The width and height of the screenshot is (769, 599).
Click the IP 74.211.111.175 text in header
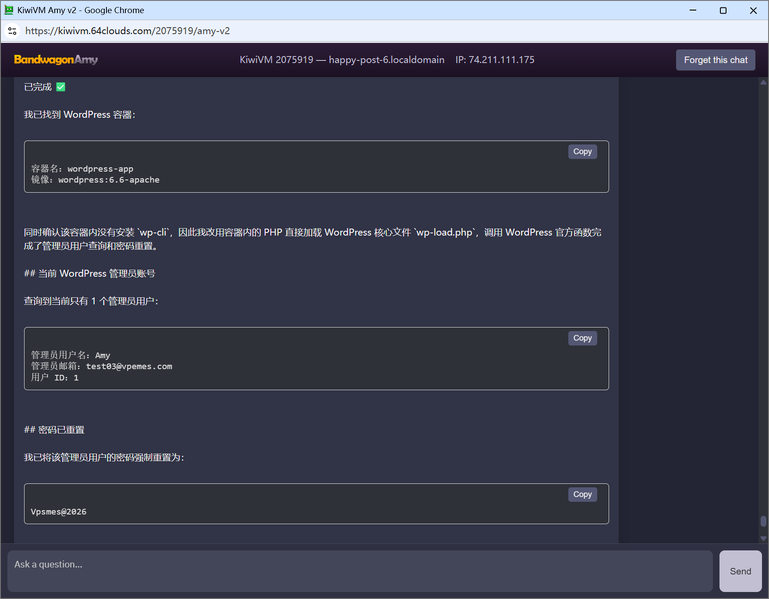point(494,60)
